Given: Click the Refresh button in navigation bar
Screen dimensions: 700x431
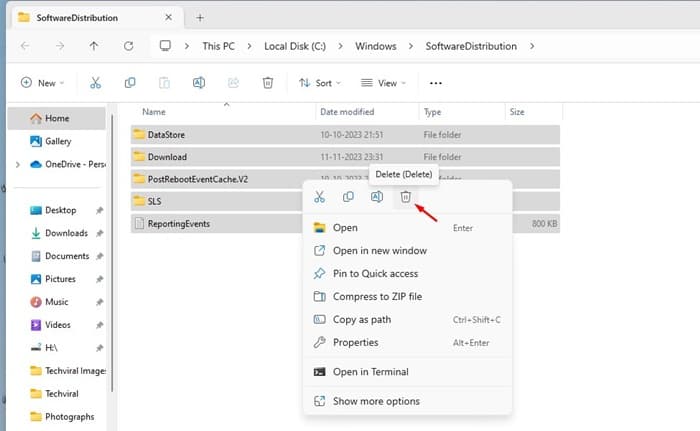Looking at the screenshot, I should [x=128, y=46].
